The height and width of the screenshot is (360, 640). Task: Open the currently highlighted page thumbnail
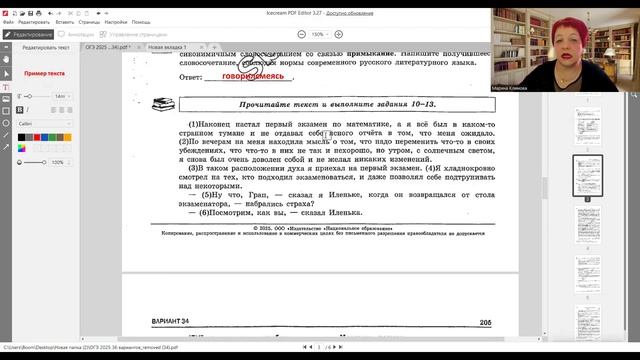[x=587, y=176]
